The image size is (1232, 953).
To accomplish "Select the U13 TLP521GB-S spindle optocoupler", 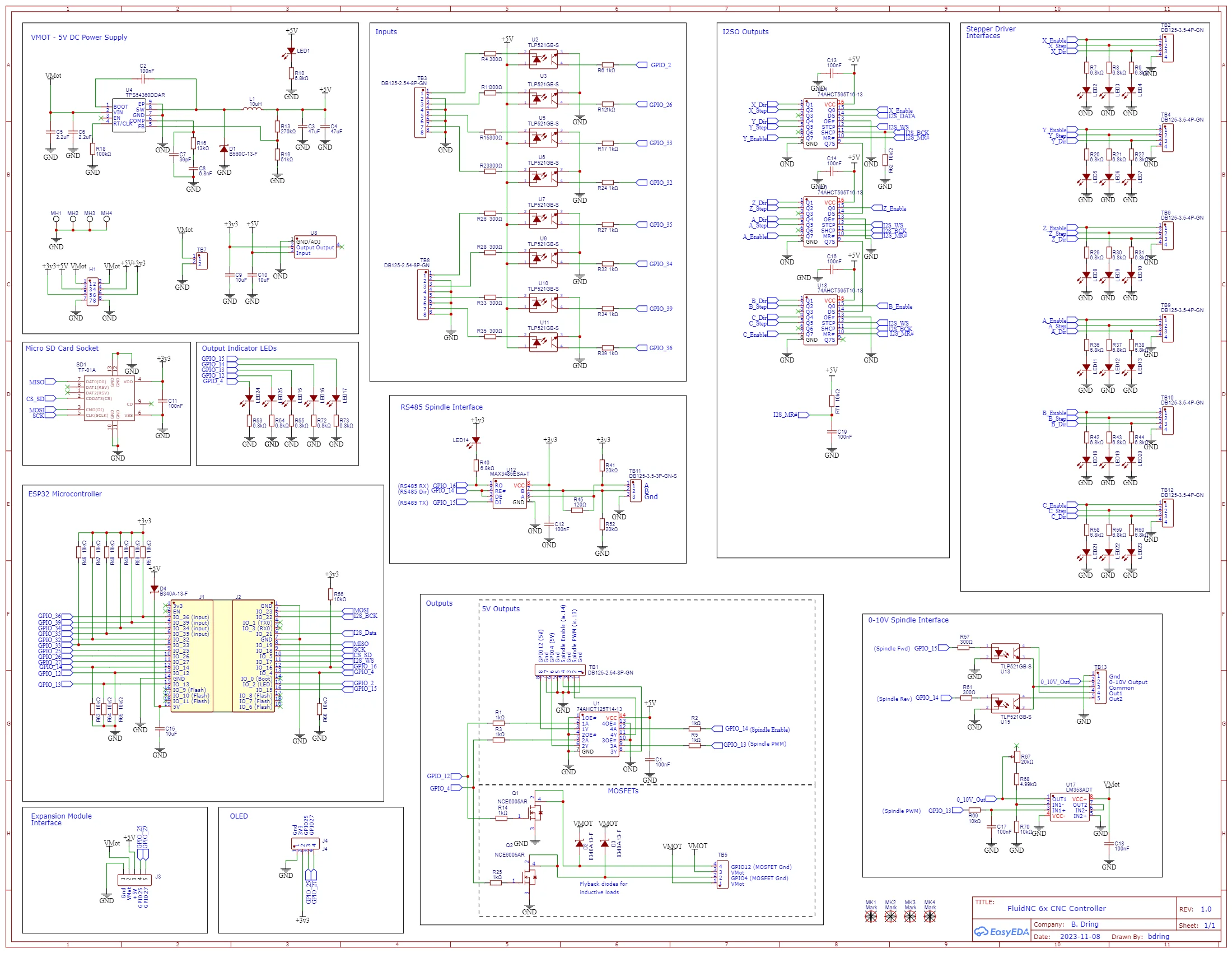I will [x=1005, y=653].
